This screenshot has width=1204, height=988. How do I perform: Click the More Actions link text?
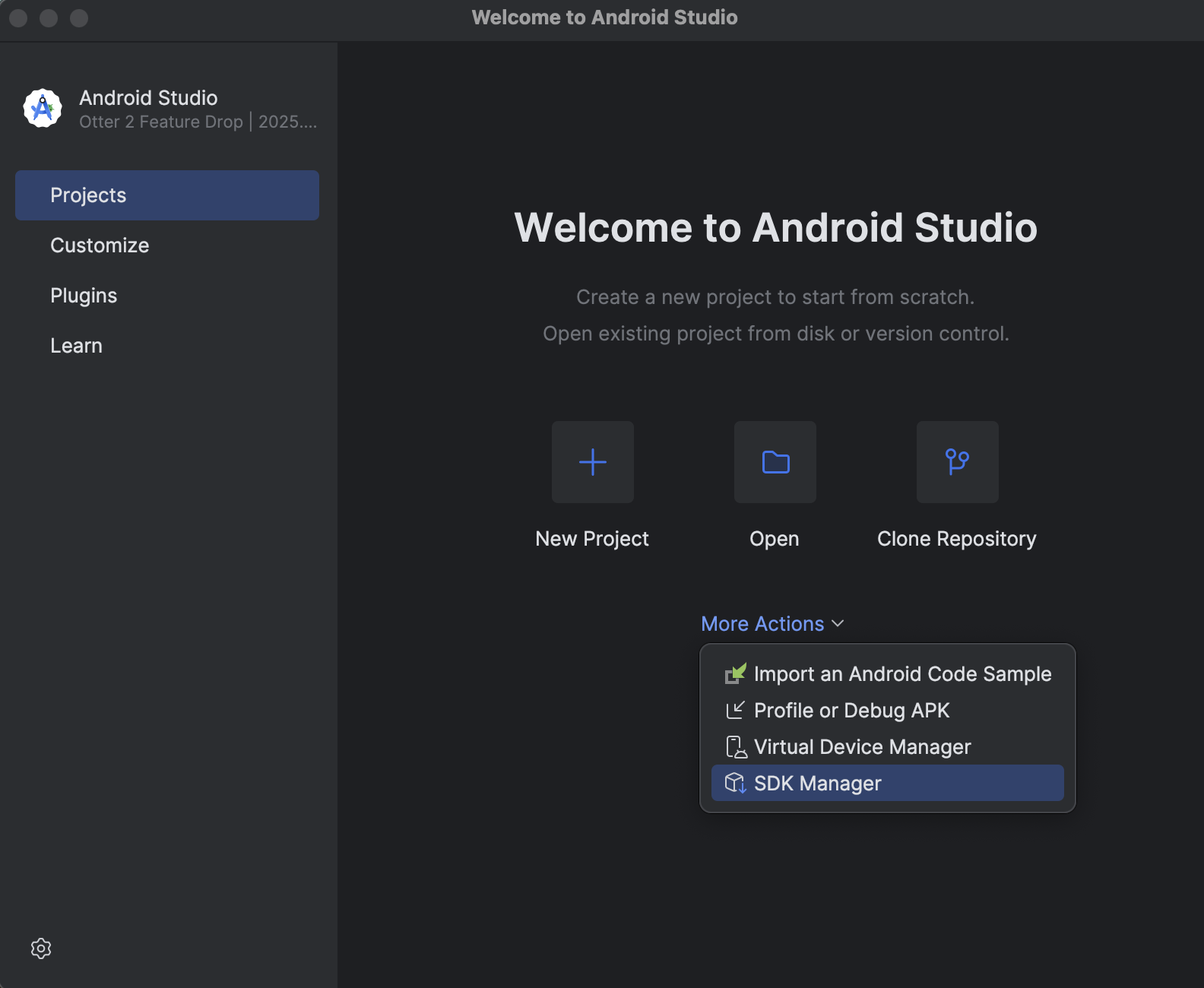click(762, 624)
